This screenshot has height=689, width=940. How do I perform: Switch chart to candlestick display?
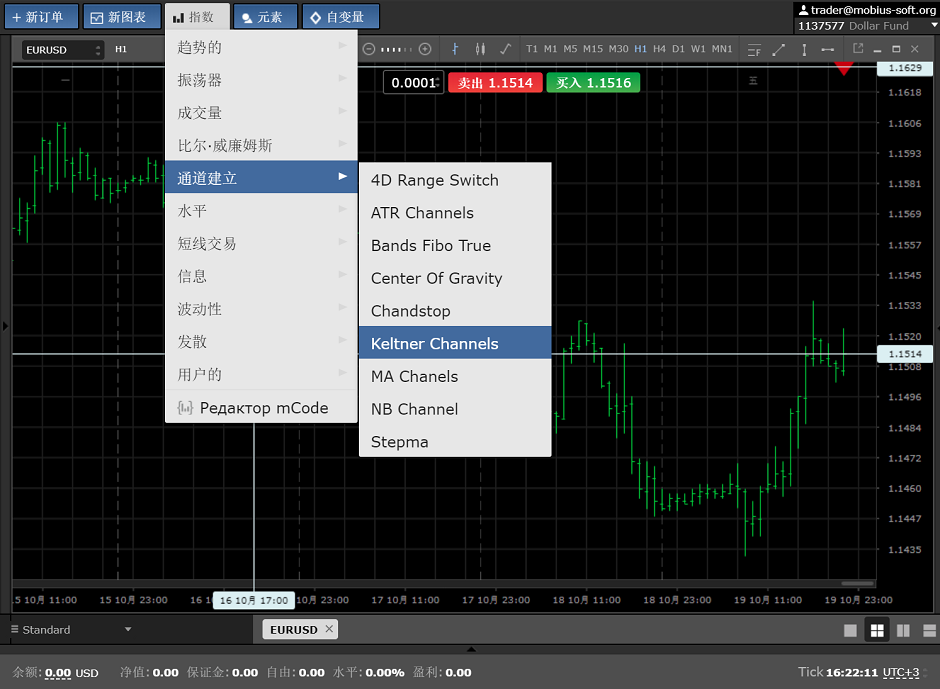point(480,49)
